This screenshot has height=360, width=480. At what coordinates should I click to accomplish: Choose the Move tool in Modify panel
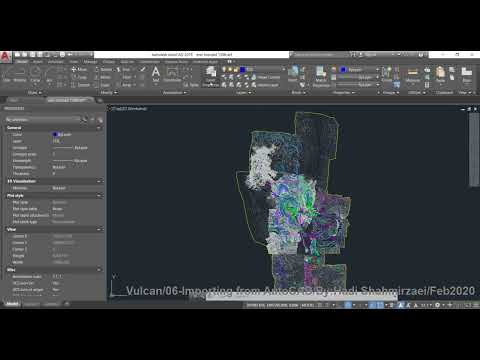(79, 69)
